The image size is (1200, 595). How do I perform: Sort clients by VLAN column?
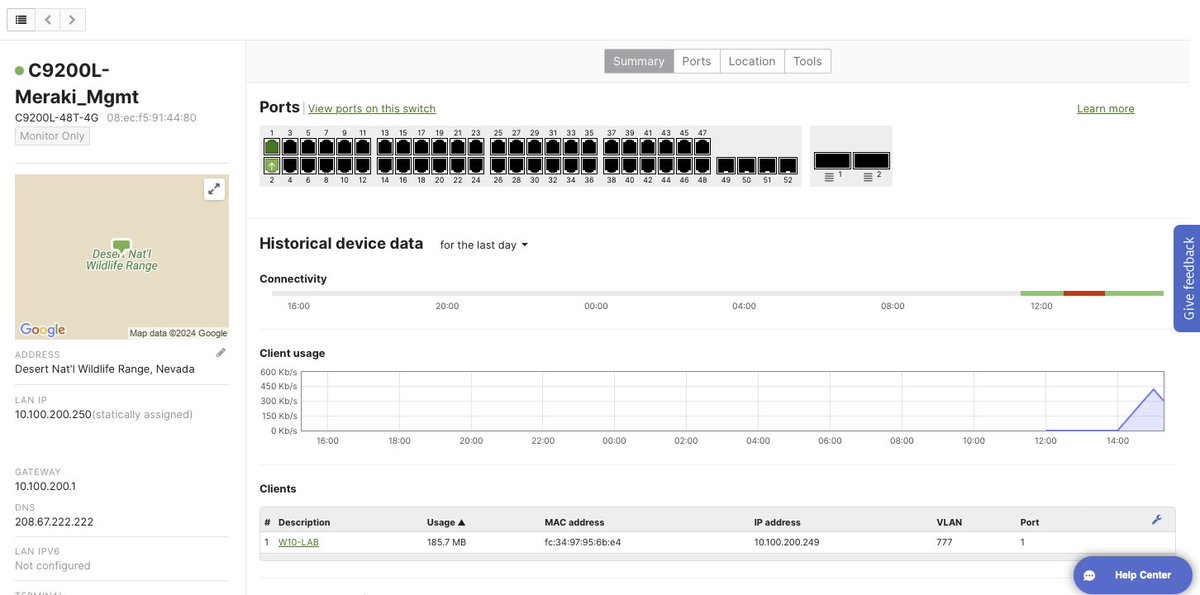click(x=949, y=522)
